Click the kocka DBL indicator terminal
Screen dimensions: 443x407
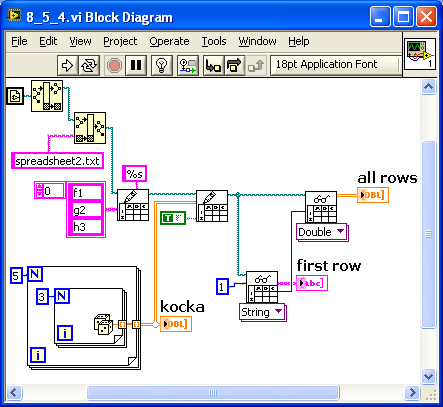point(176,324)
